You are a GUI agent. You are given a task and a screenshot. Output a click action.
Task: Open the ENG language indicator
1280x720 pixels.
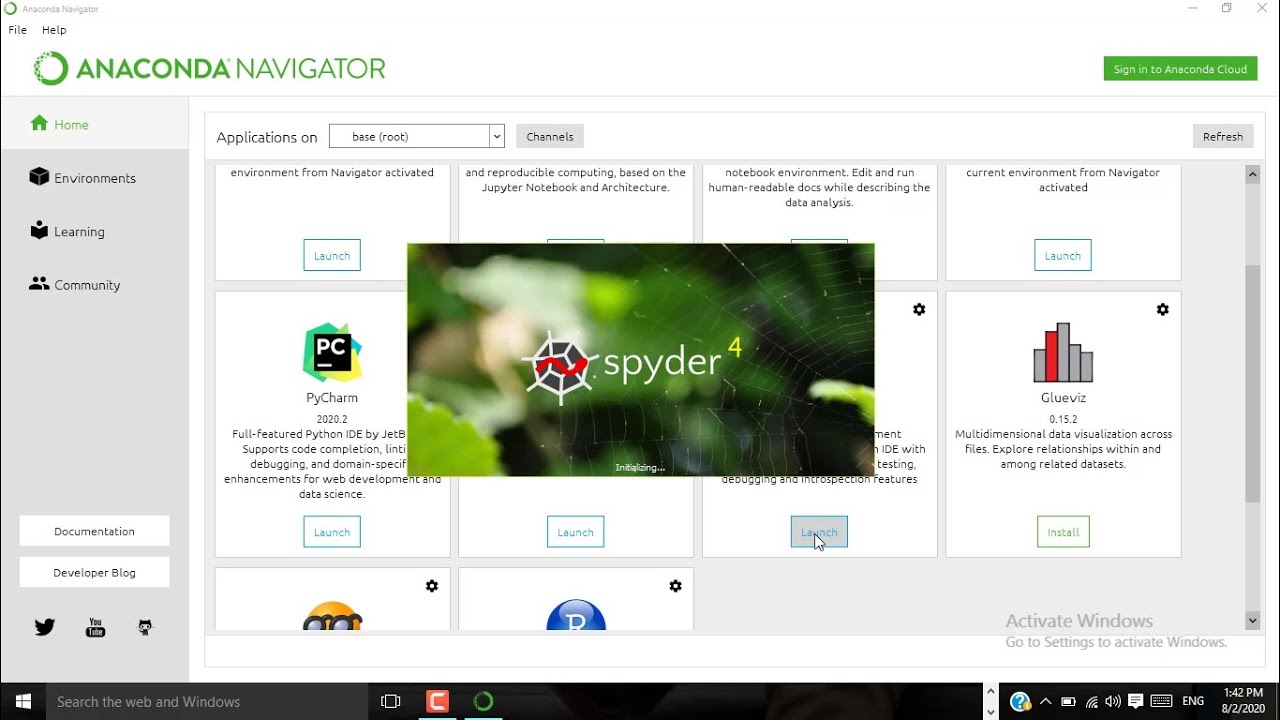[1193, 702]
